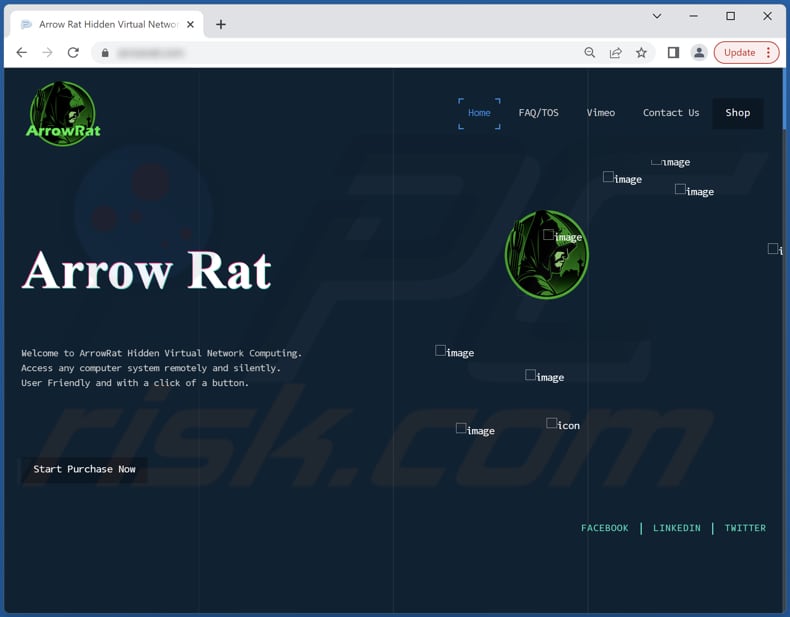Open the user profile avatar icon

699,53
